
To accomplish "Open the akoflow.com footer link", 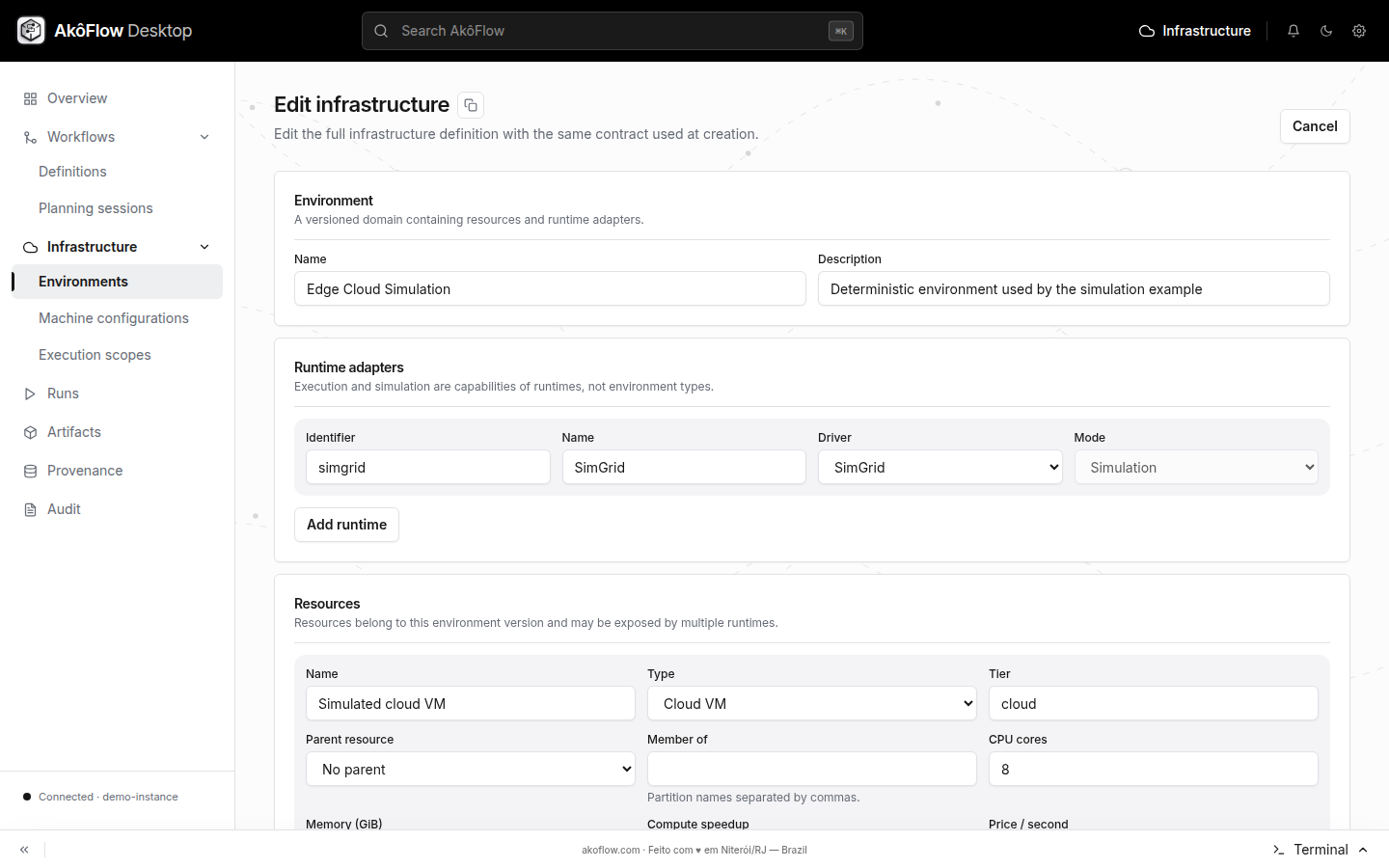I will (x=611, y=851).
